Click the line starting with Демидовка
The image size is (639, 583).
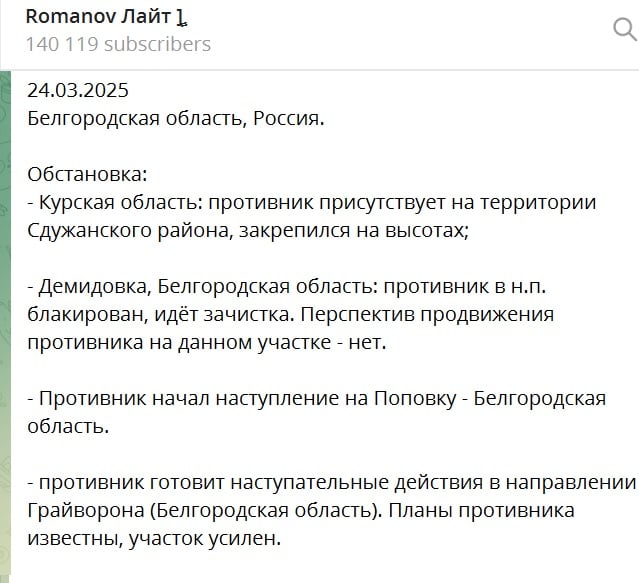click(286, 286)
